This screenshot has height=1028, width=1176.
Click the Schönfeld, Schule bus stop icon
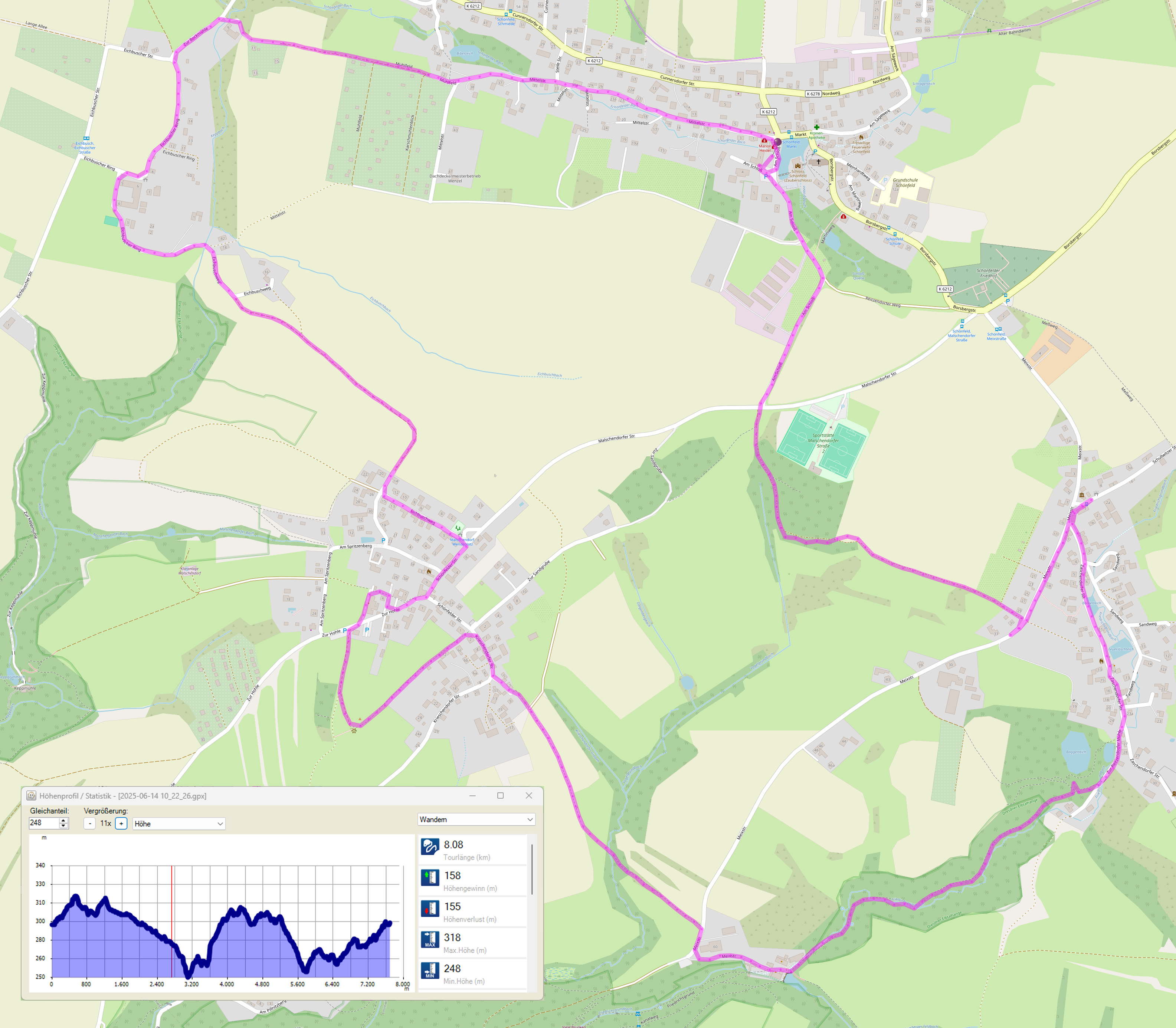pyautogui.click(x=895, y=234)
